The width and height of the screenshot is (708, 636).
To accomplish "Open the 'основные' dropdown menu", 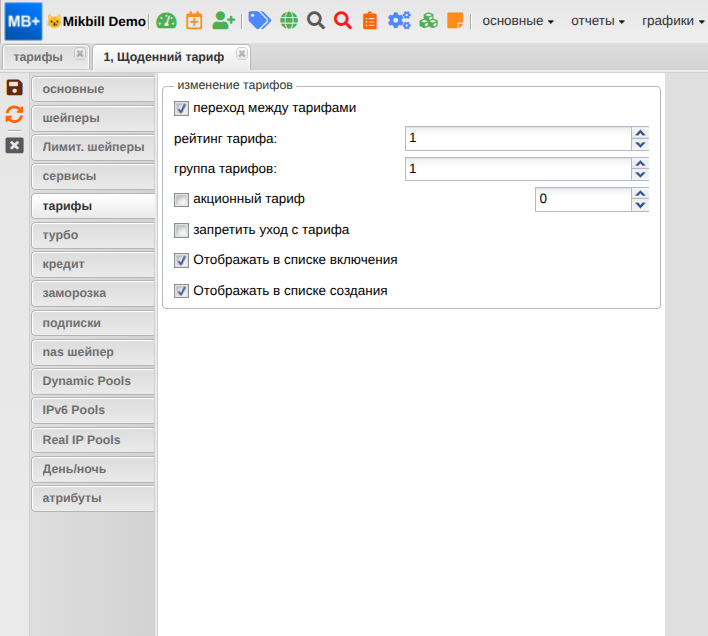I will point(518,21).
